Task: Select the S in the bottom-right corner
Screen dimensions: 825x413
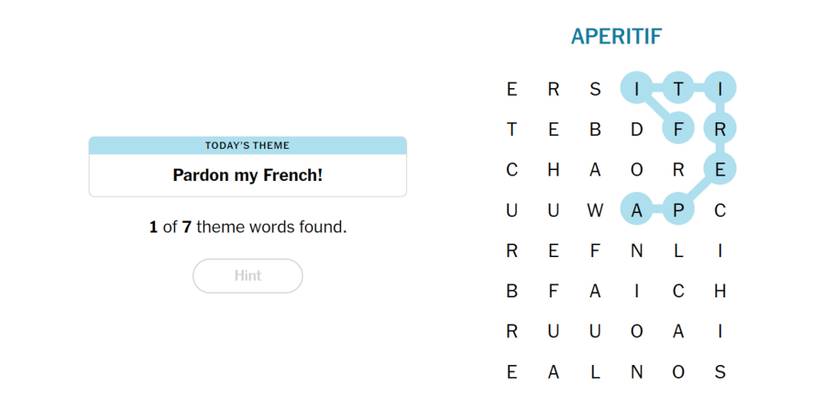Action: tap(719, 374)
